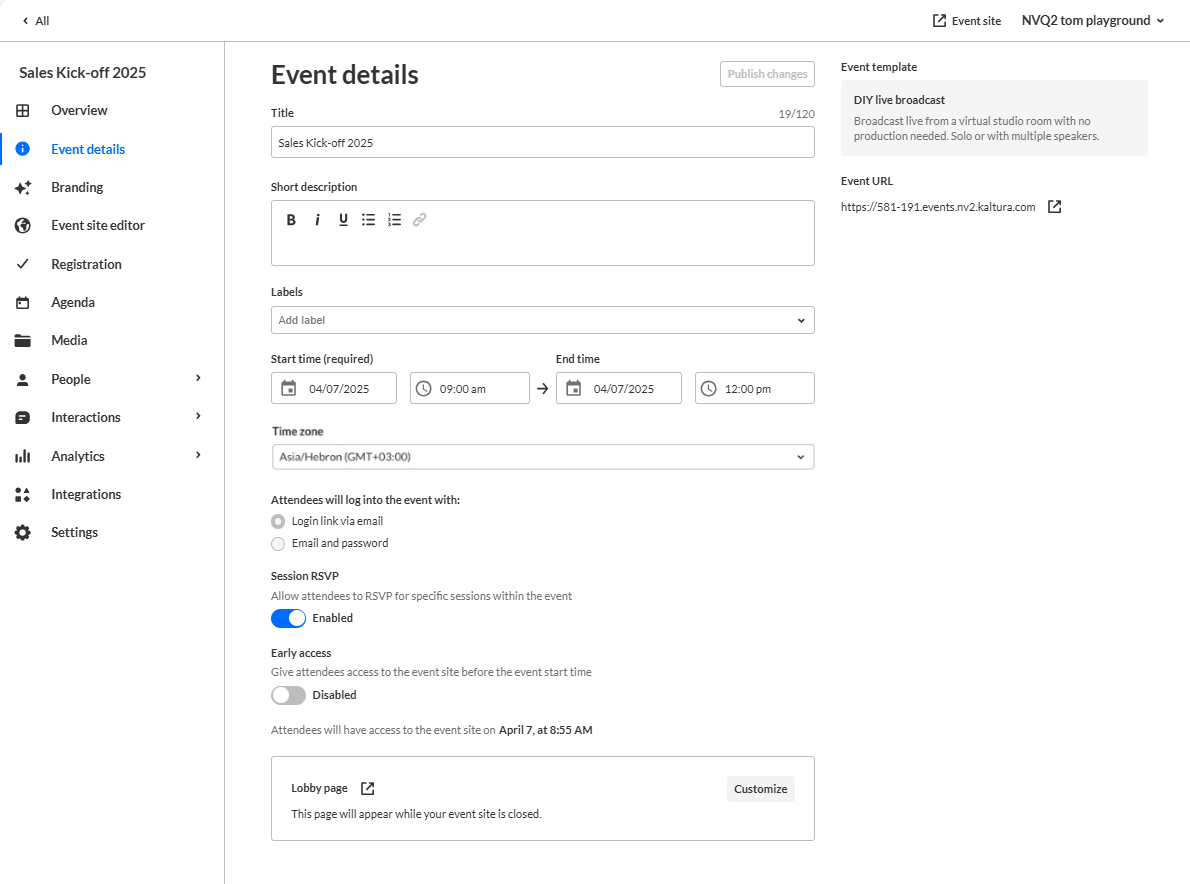Screen dimensions: 1190x884
Task: Click the bold formatting icon
Action: point(291,220)
